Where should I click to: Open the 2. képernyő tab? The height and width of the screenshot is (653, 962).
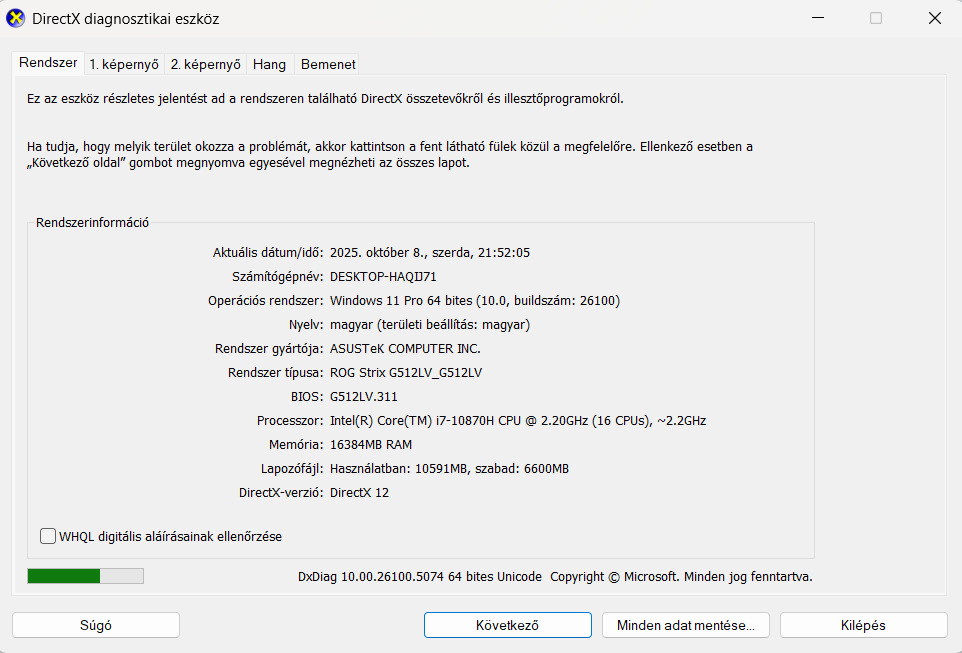pos(206,64)
